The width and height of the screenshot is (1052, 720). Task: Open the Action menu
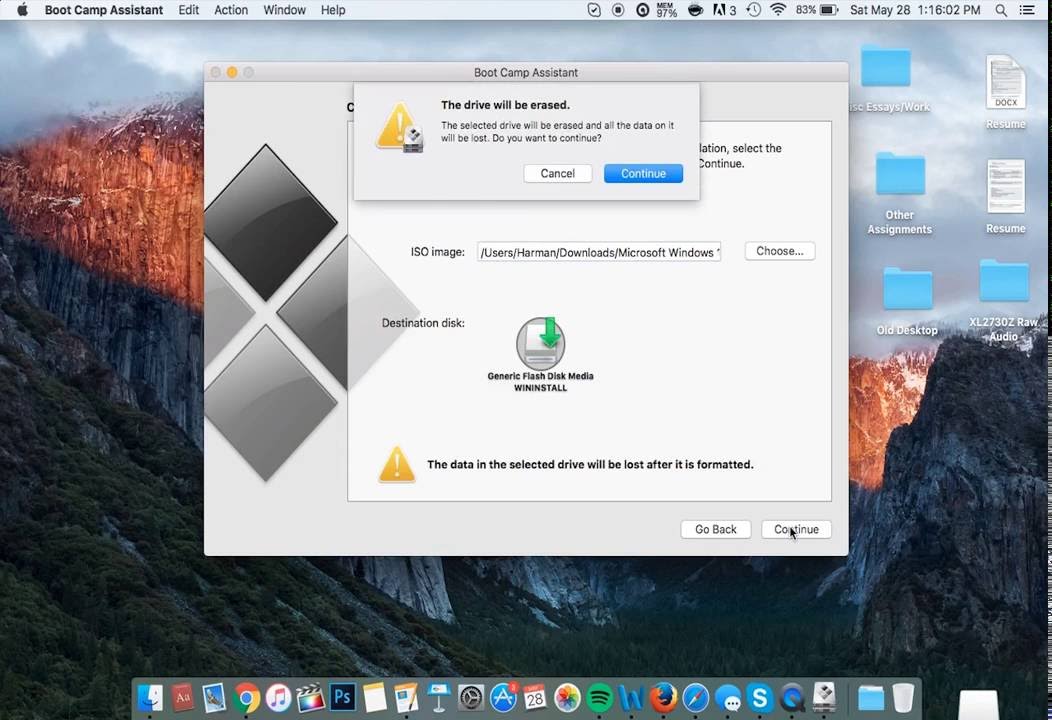pyautogui.click(x=231, y=10)
